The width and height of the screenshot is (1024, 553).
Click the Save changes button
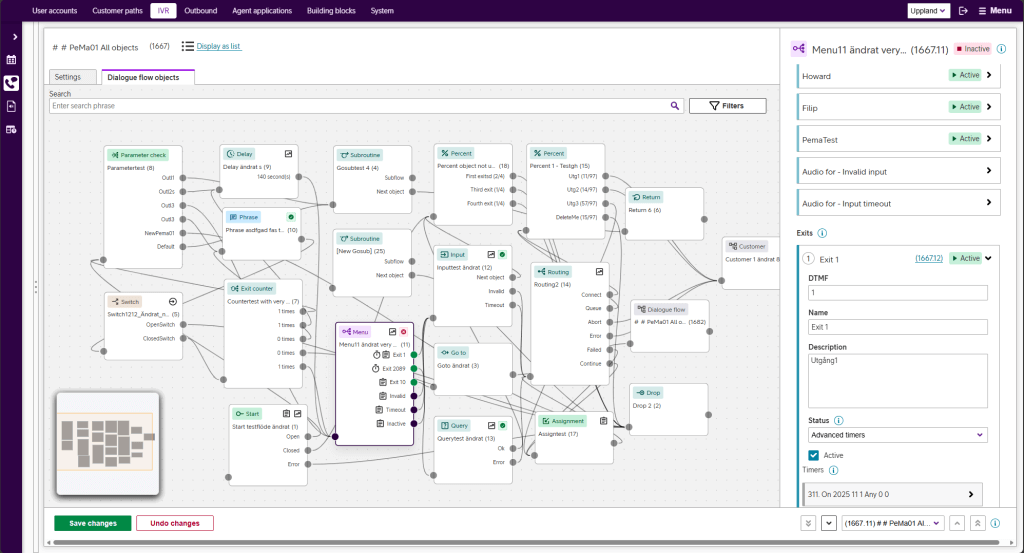tap(92, 523)
